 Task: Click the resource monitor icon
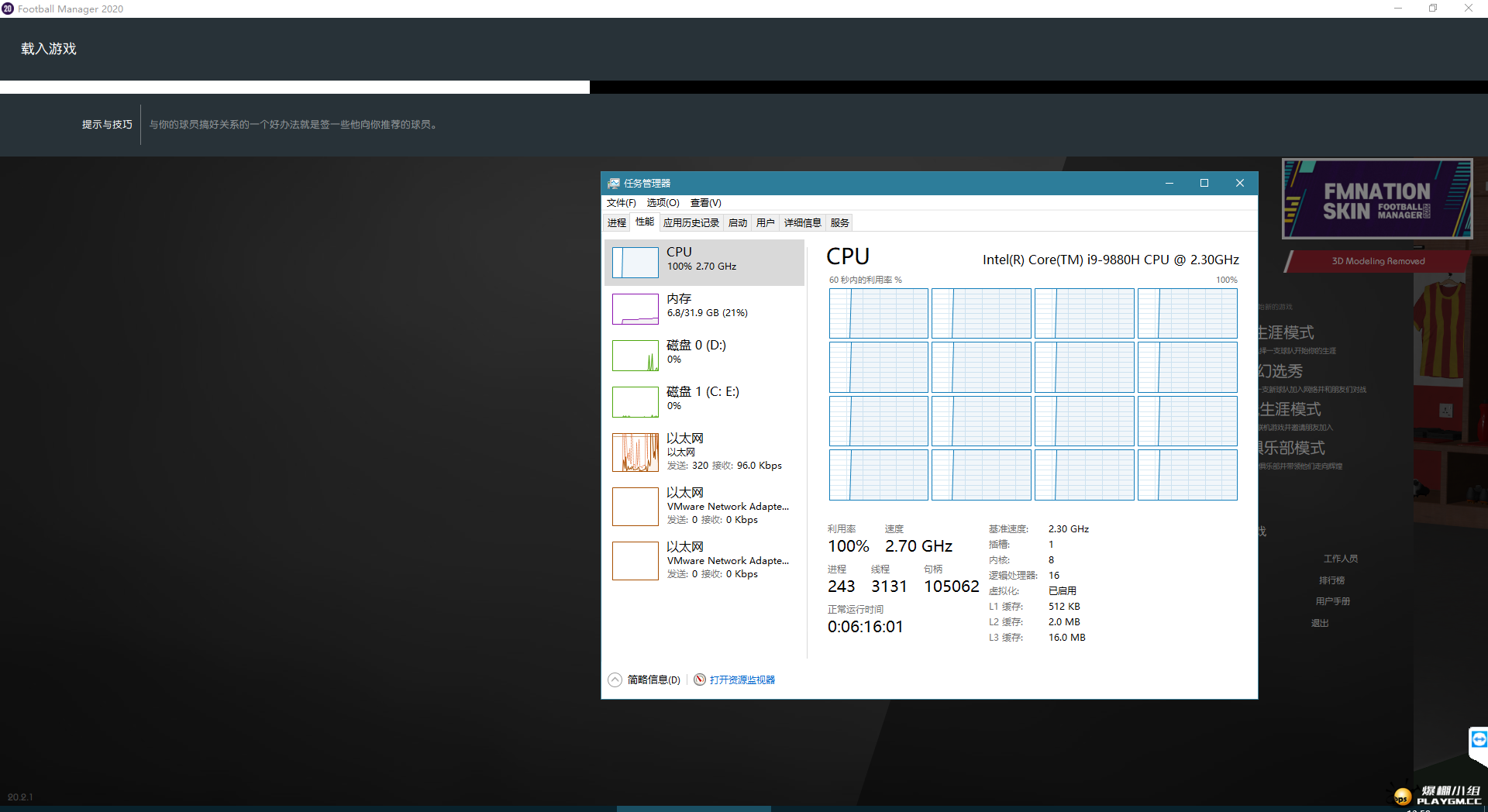pos(700,680)
